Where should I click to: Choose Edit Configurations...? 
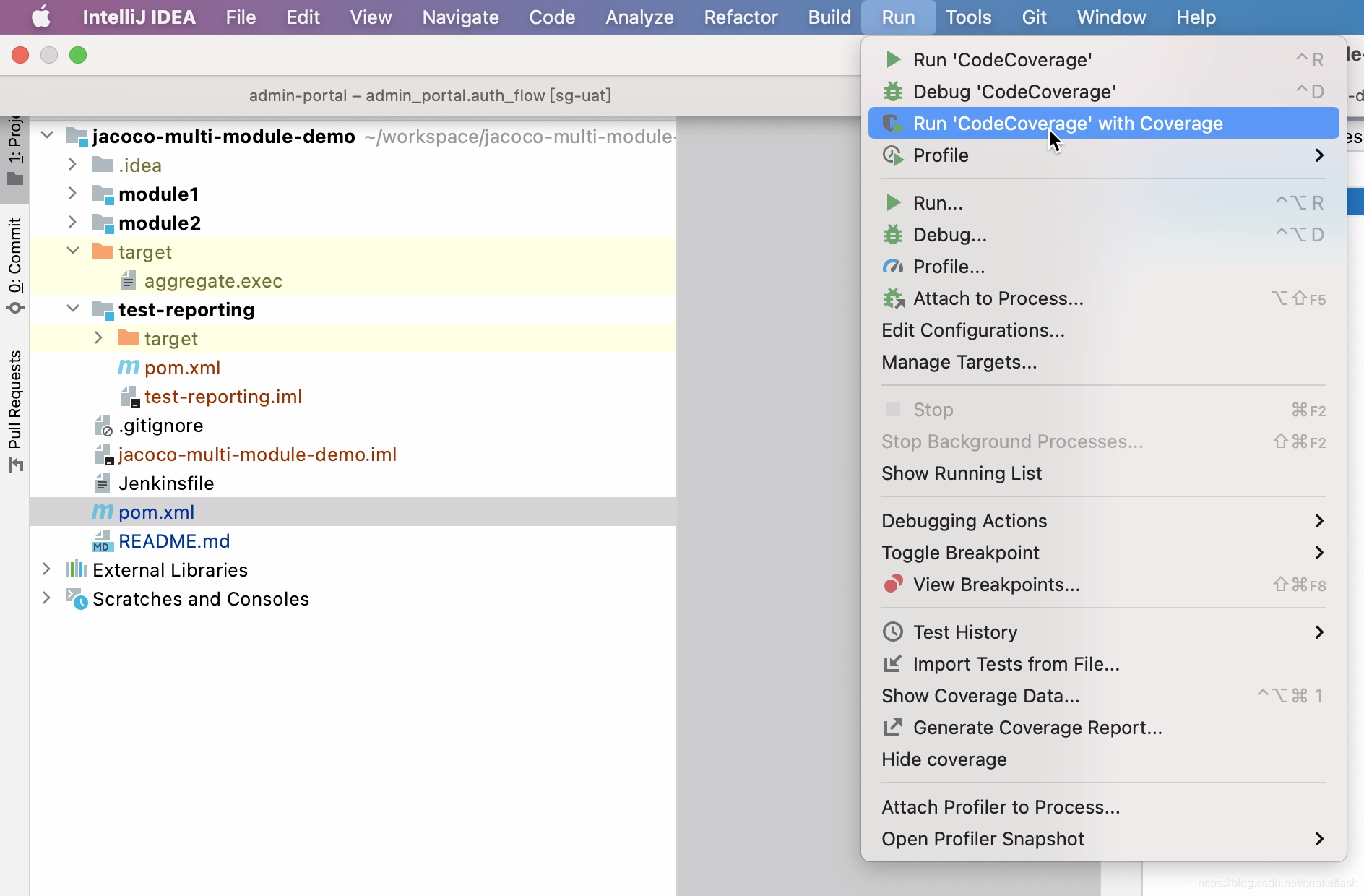(973, 330)
